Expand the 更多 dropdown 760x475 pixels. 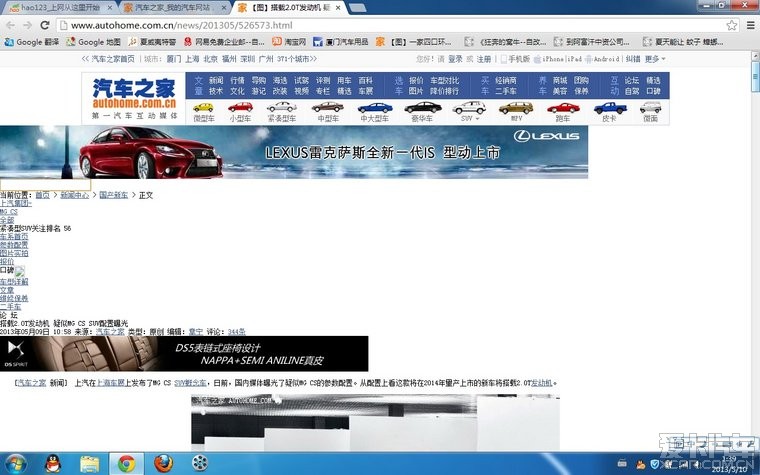coord(655,59)
